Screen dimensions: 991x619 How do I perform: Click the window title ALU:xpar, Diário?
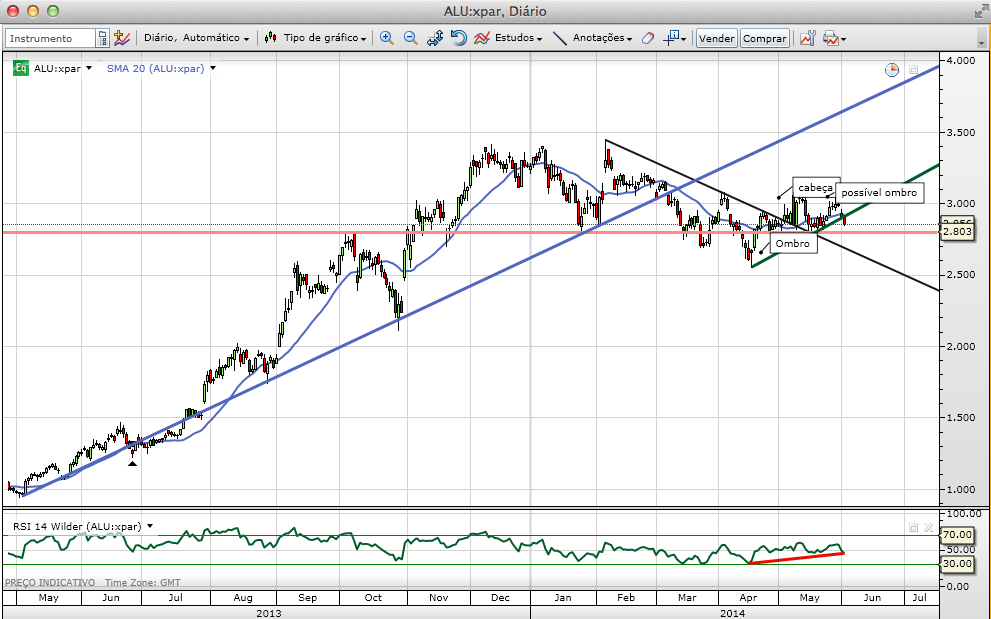click(x=495, y=11)
